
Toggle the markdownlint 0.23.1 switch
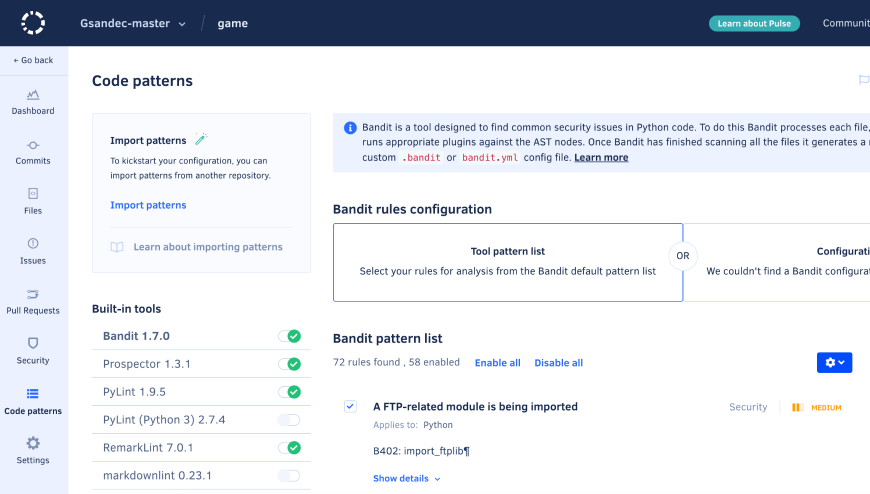click(x=289, y=476)
